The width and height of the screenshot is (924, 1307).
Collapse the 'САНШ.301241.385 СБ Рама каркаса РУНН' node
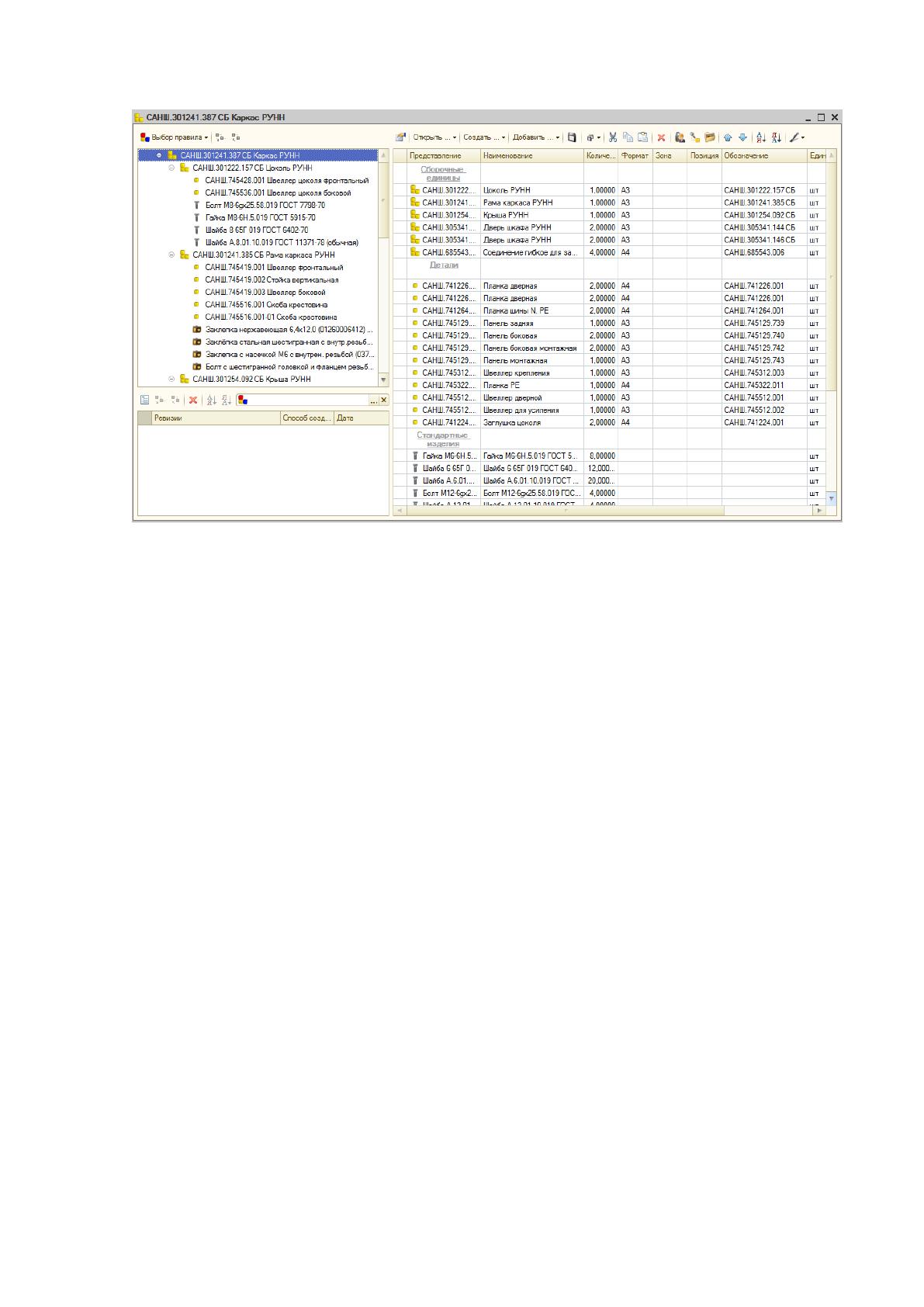coord(171,255)
